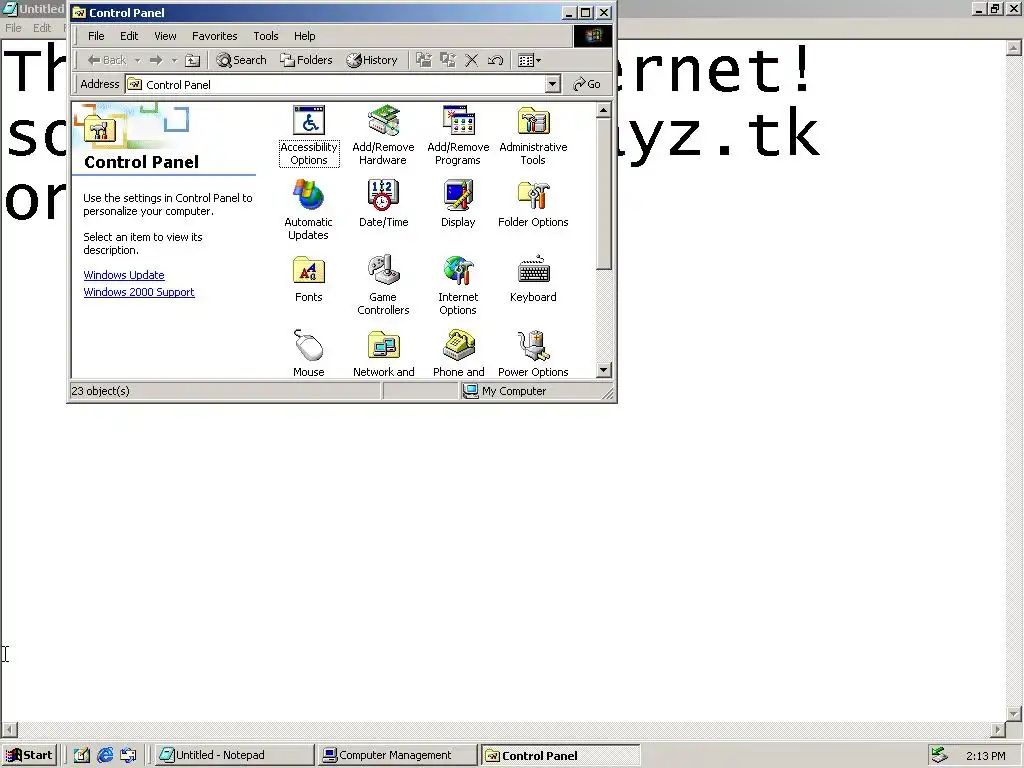Viewport: 1024px width, 768px height.
Task: Open Notepad's Edit menu
Action: (42, 27)
